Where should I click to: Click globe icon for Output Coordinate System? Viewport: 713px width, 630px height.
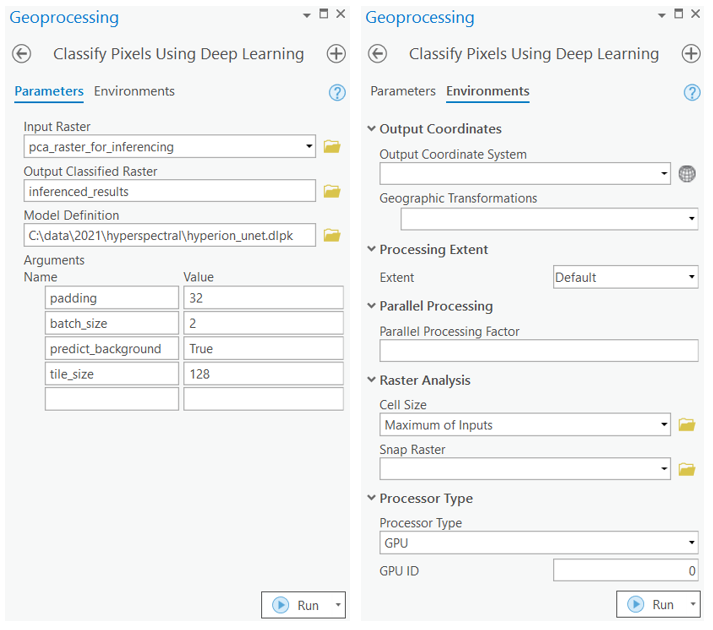[686, 174]
